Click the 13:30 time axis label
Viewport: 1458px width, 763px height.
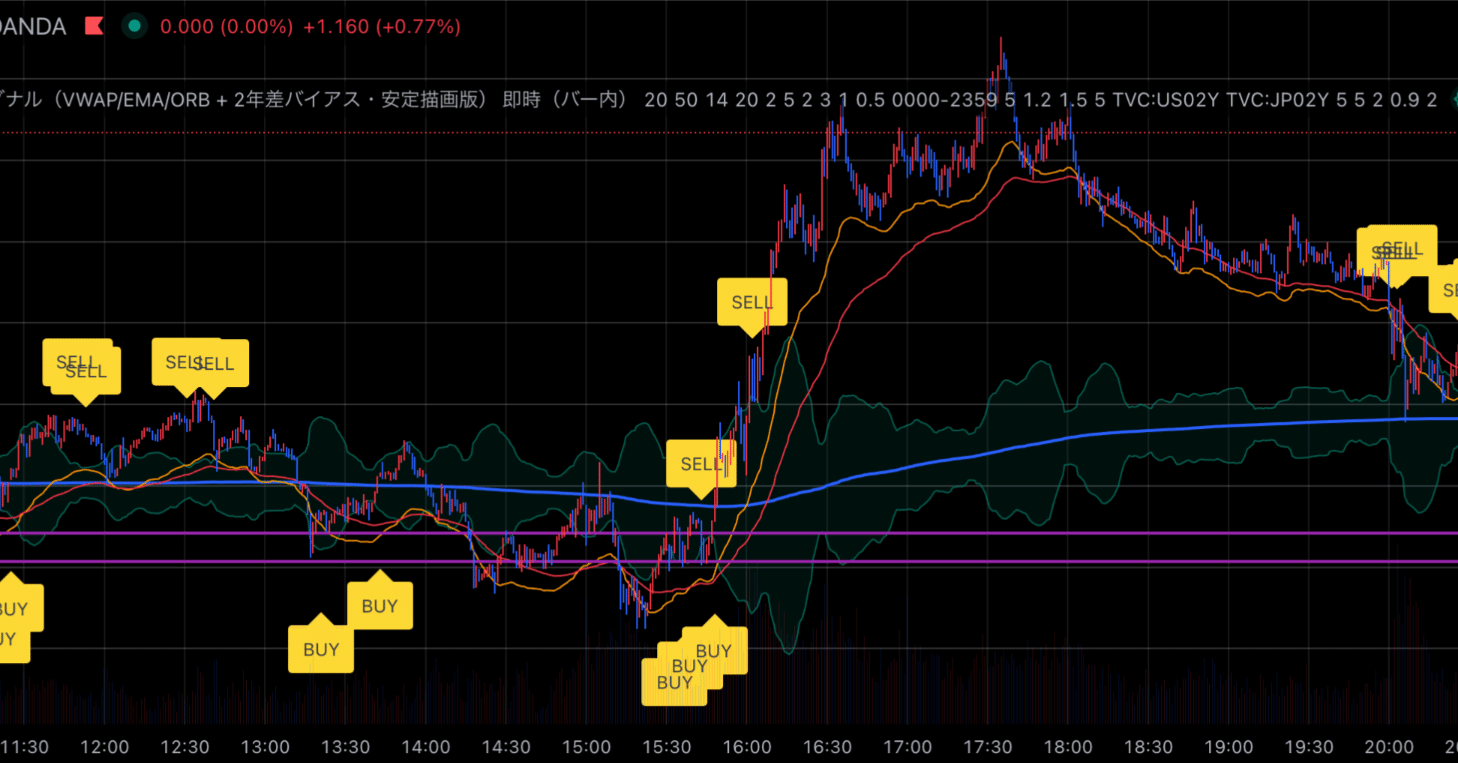(x=345, y=746)
